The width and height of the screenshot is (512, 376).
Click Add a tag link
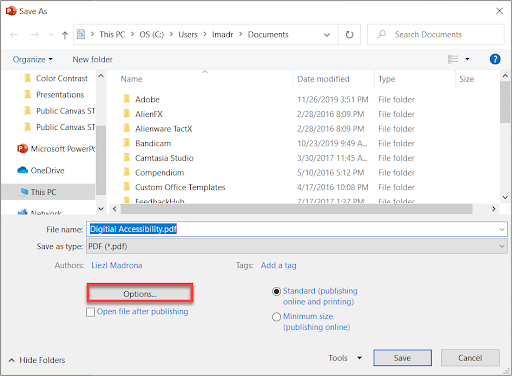coord(278,265)
